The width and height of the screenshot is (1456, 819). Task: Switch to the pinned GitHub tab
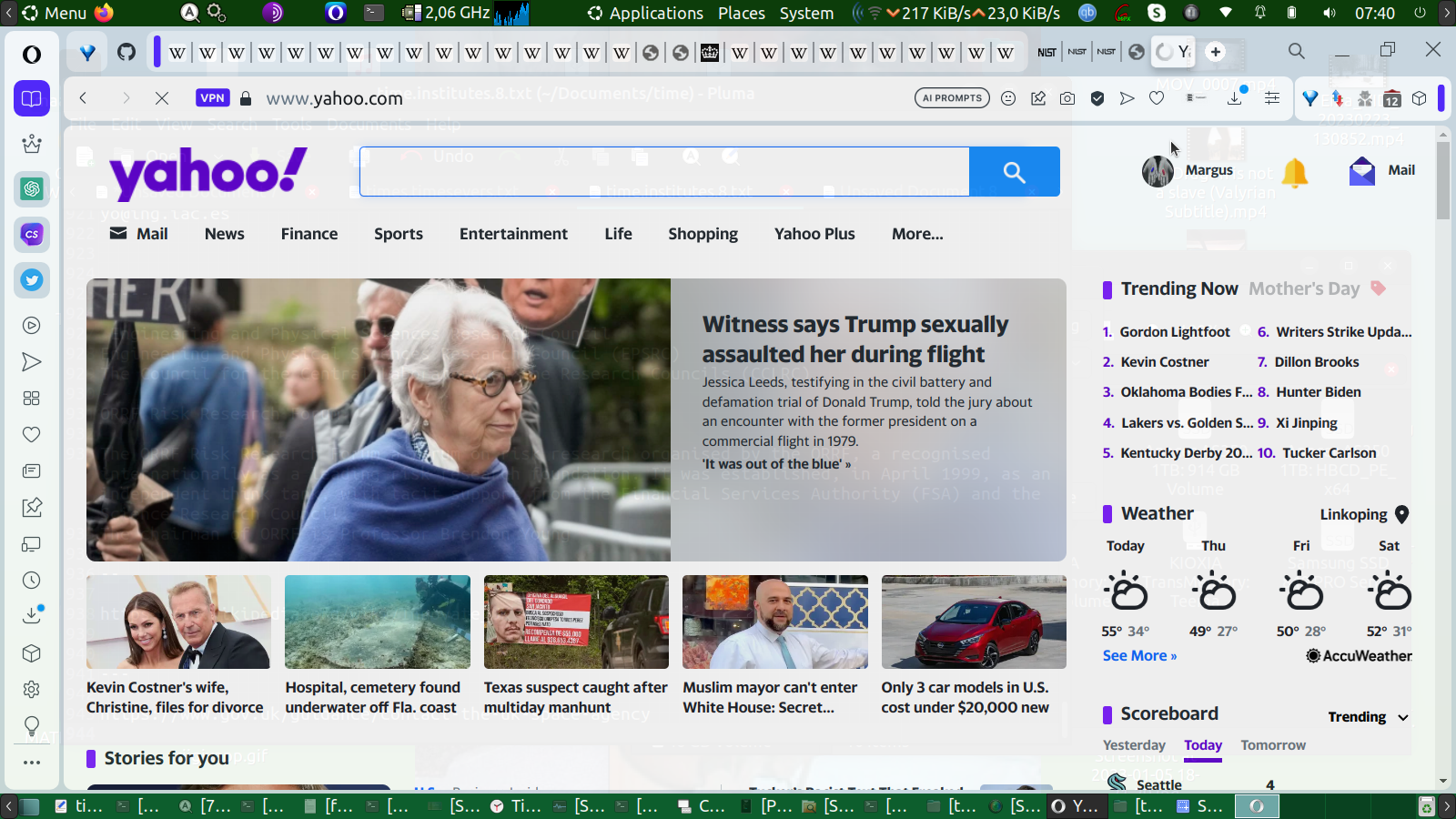pyautogui.click(x=126, y=52)
